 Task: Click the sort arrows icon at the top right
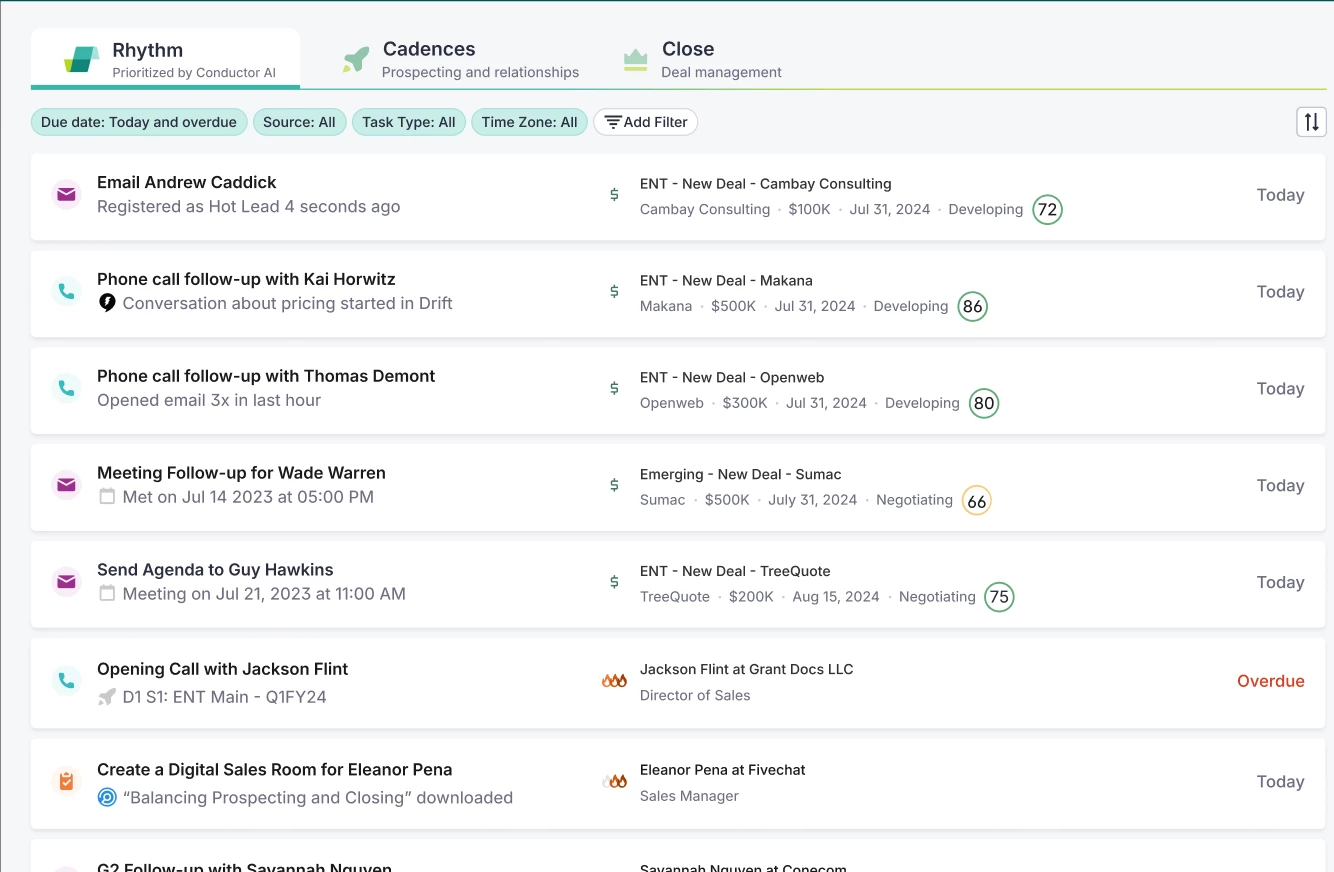click(1311, 122)
